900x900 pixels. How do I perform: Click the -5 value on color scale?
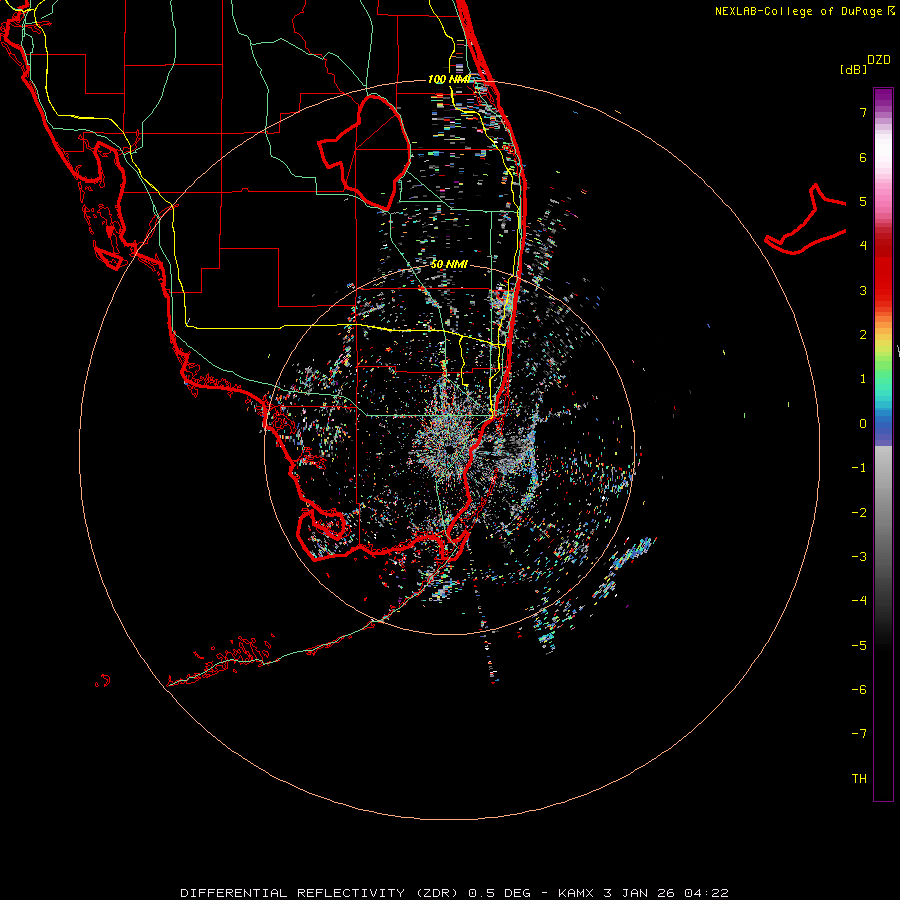[x=859, y=646]
